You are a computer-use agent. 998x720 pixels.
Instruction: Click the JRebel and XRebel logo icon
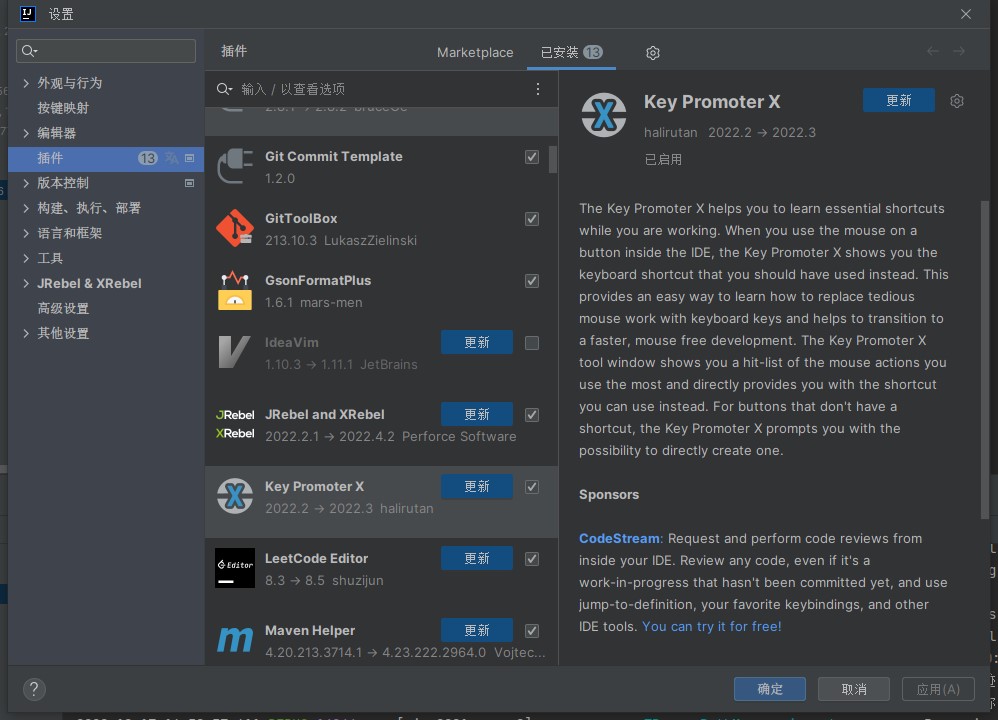(x=235, y=425)
